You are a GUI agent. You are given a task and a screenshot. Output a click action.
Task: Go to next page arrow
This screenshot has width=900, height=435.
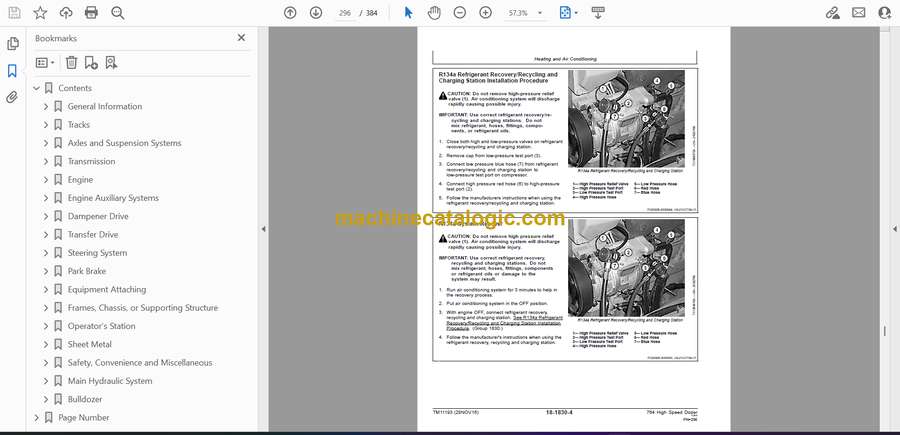coord(316,13)
